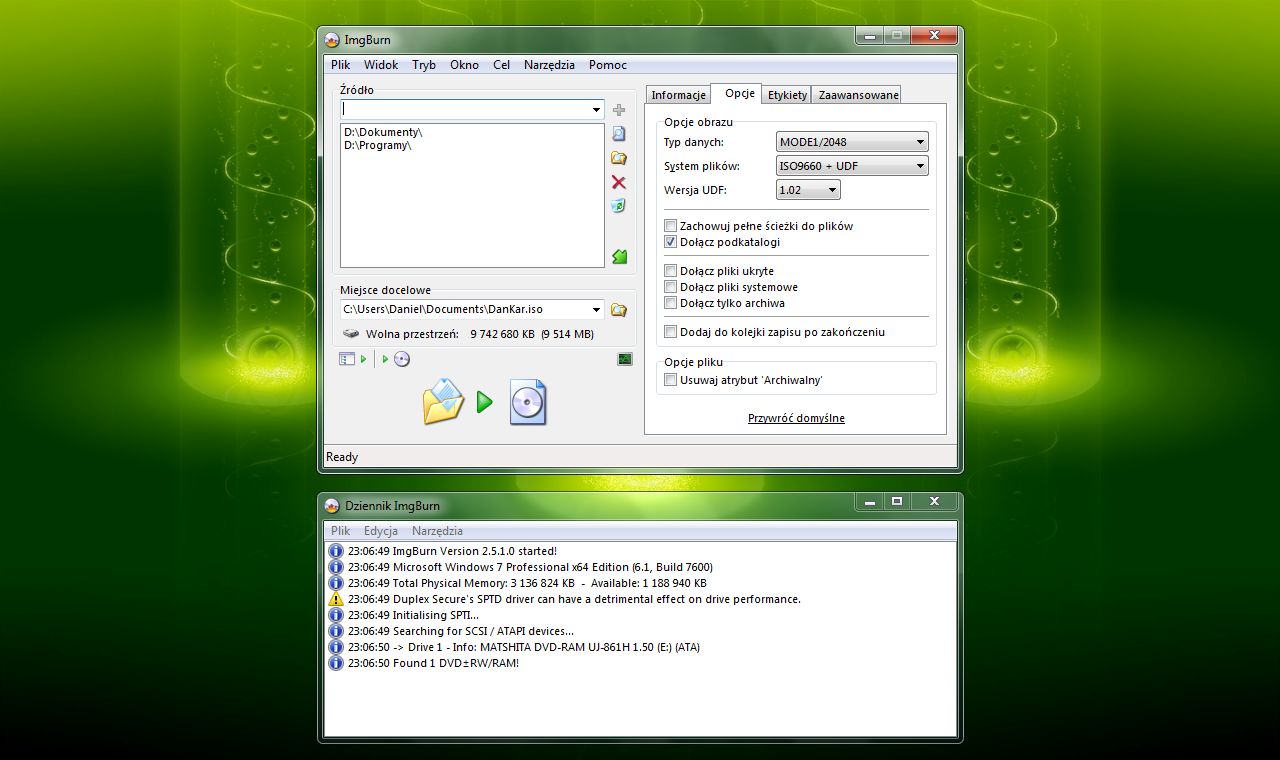Click Dziennik ImgBurn title bar icon
Image resolution: width=1280 pixels, height=760 pixels.
332,506
